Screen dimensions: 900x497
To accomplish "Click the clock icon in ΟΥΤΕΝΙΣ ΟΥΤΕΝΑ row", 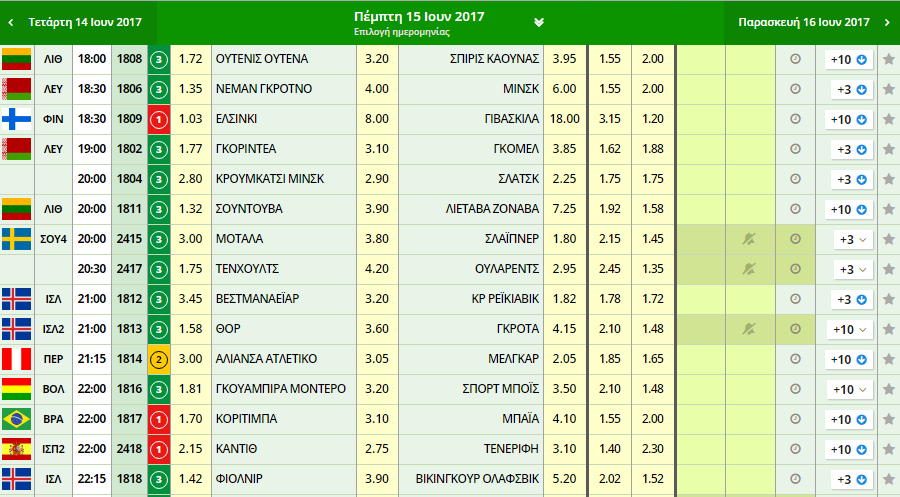I will (x=795, y=59).
